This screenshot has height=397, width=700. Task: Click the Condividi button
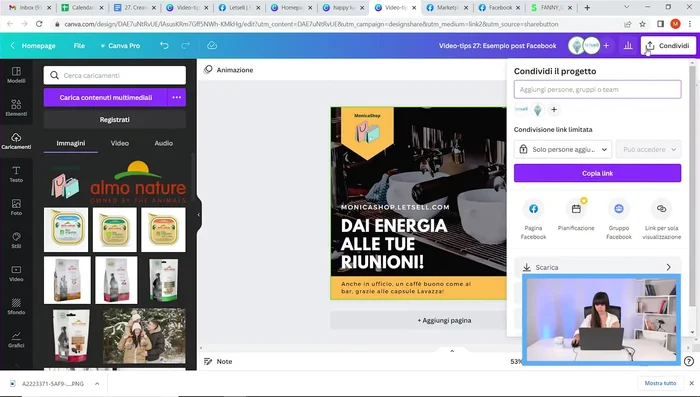(668, 46)
